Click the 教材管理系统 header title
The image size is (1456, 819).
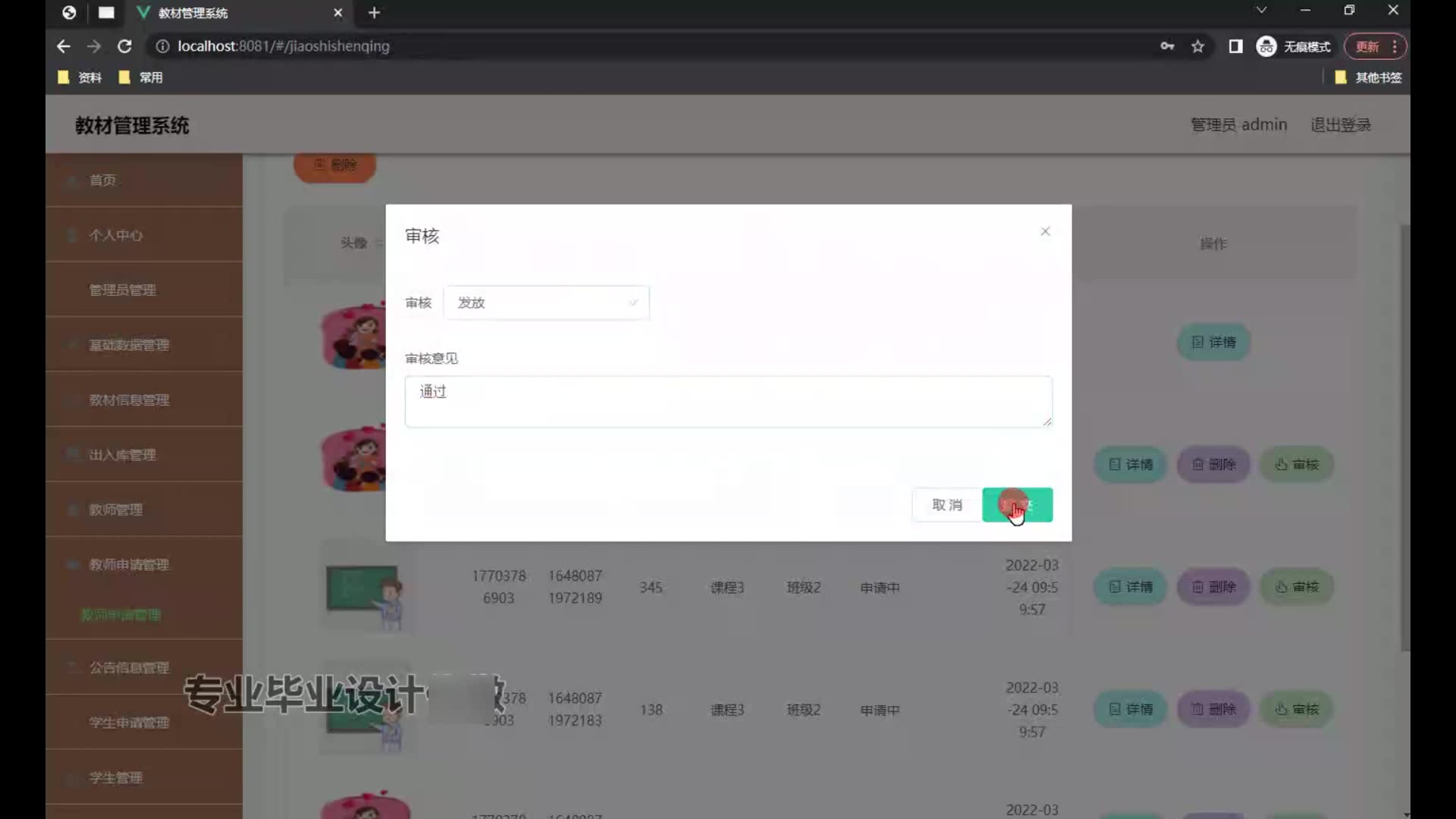coord(132,126)
